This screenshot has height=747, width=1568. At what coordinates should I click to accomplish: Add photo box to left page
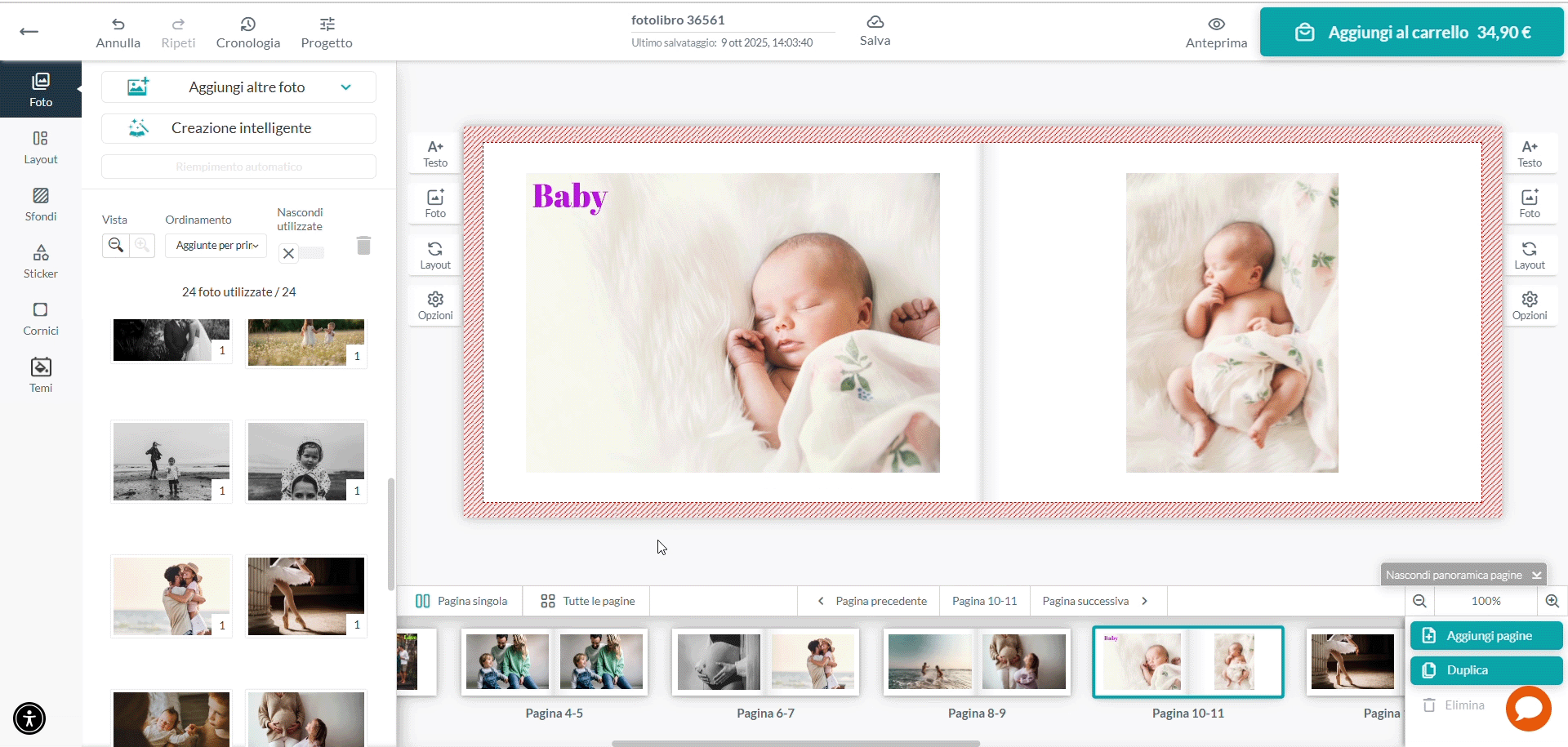[435, 203]
